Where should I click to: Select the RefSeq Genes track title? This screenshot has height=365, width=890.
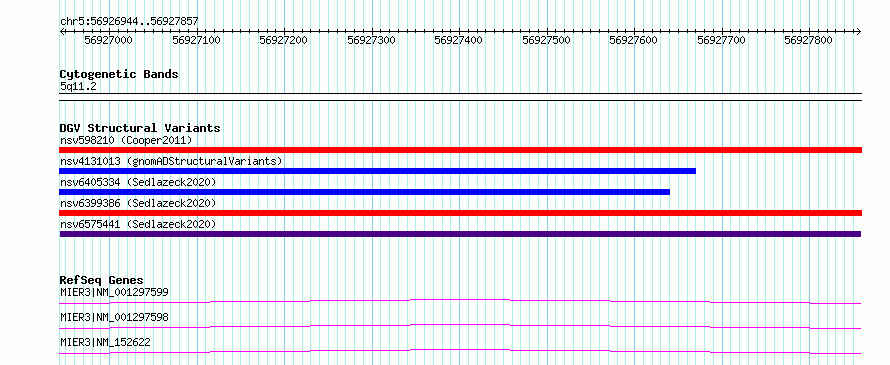tap(102, 280)
